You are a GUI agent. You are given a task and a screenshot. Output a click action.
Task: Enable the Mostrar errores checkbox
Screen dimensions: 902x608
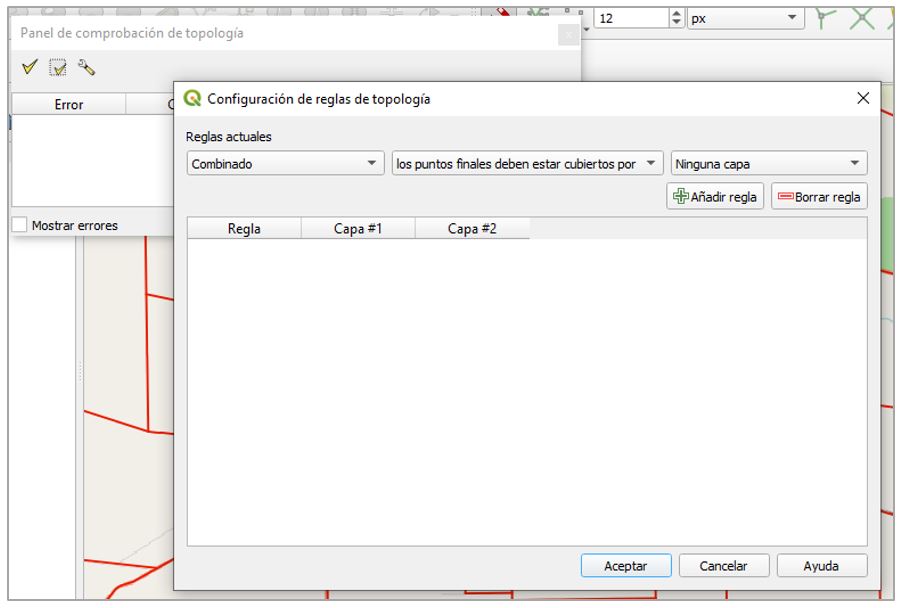click(x=19, y=225)
